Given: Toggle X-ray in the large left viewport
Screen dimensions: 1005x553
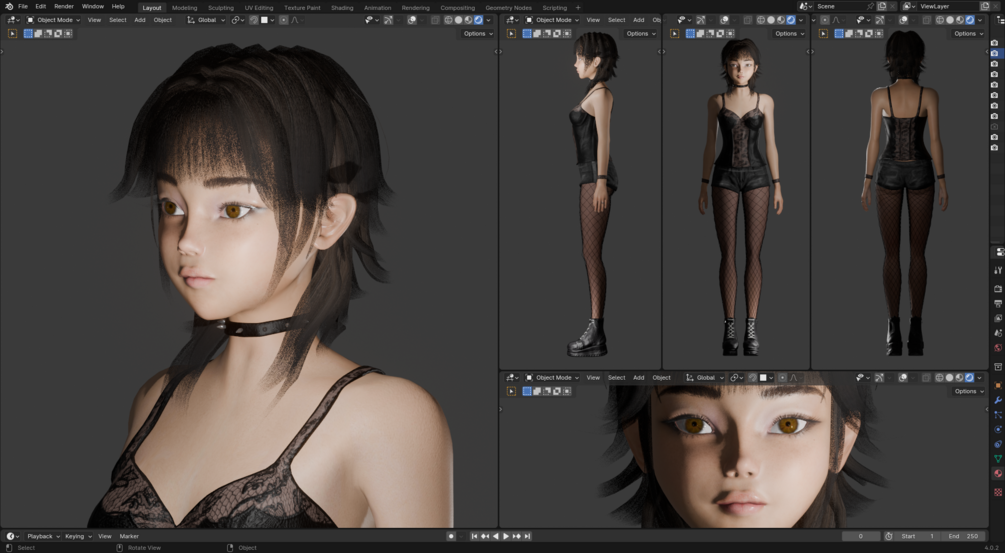Looking at the screenshot, I should [435, 20].
